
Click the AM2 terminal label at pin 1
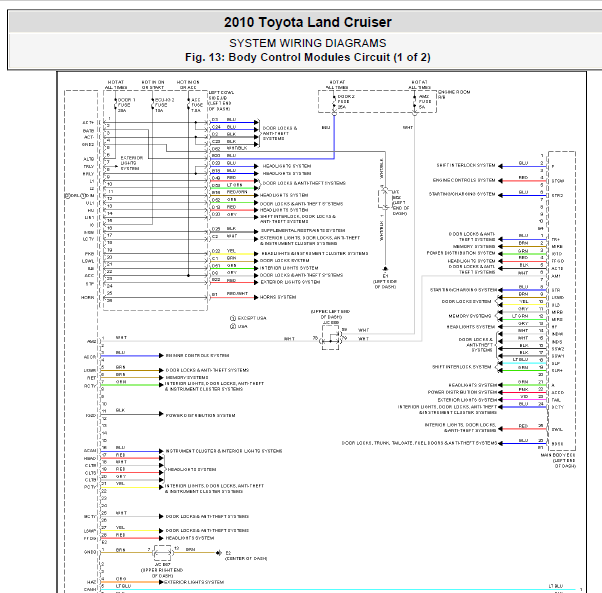coord(91,341)
